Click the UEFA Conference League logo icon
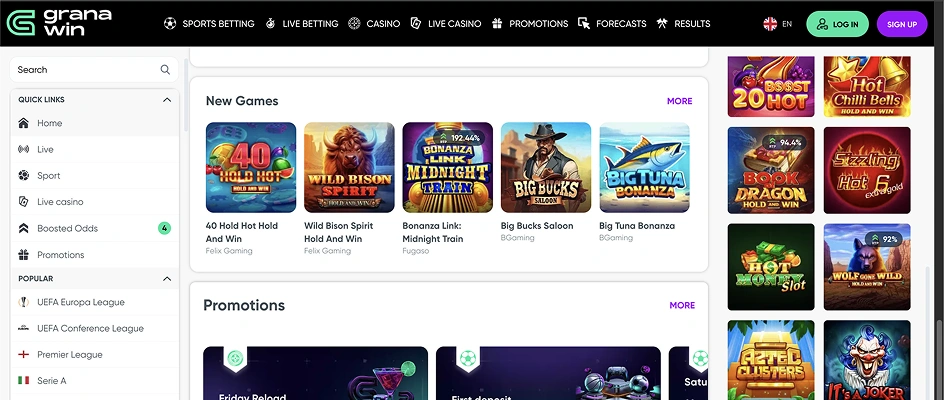The height and width of the screenshot is (400, 944). (x=23, y=328)
